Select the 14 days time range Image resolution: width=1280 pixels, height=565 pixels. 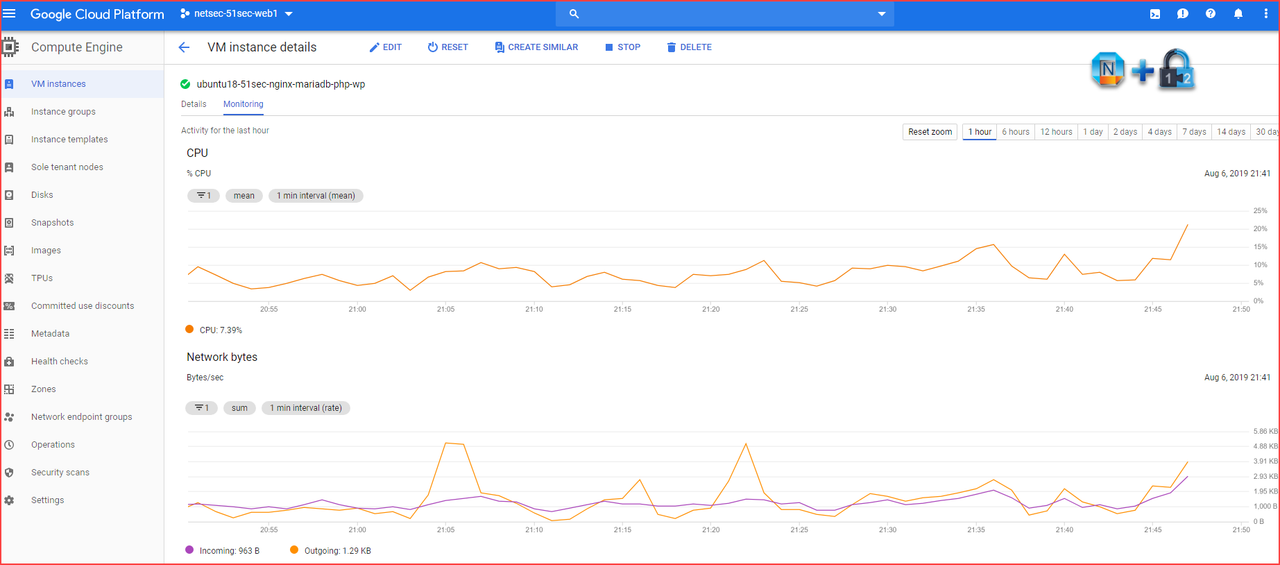pyautogui.click(x=1231, y=132)
